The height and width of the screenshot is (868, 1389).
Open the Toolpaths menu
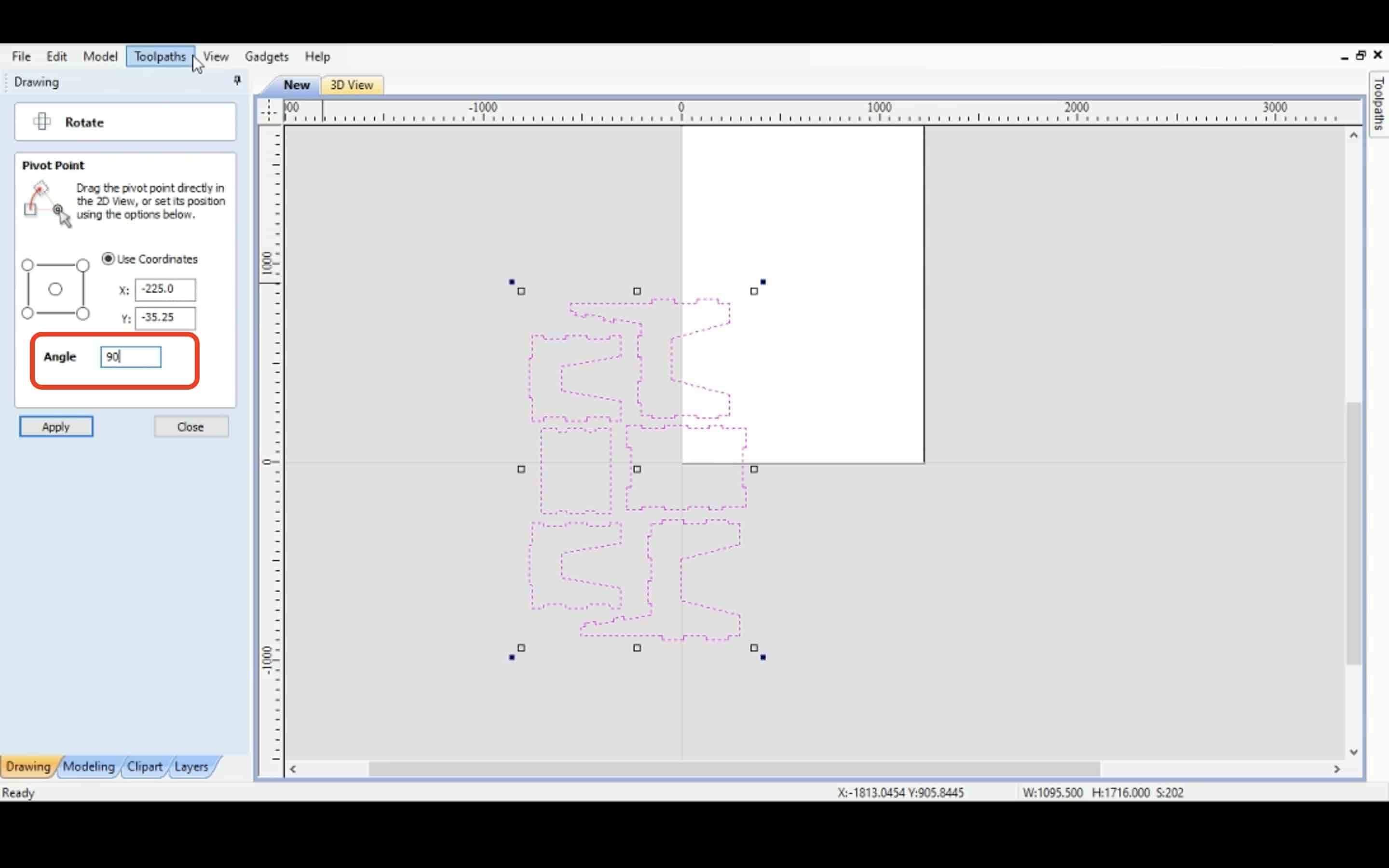[160, 56]
